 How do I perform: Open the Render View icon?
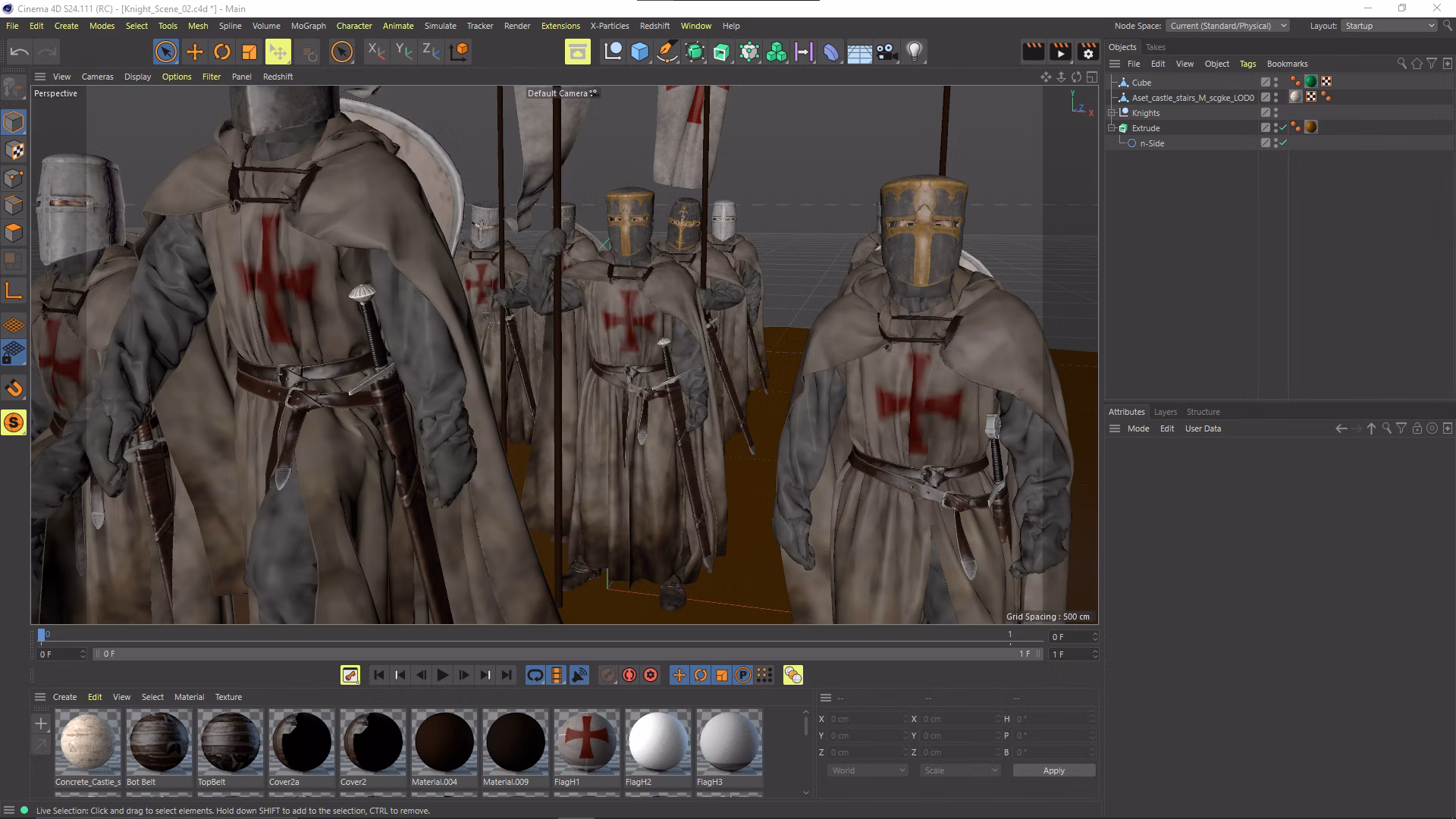coord(577,52)
